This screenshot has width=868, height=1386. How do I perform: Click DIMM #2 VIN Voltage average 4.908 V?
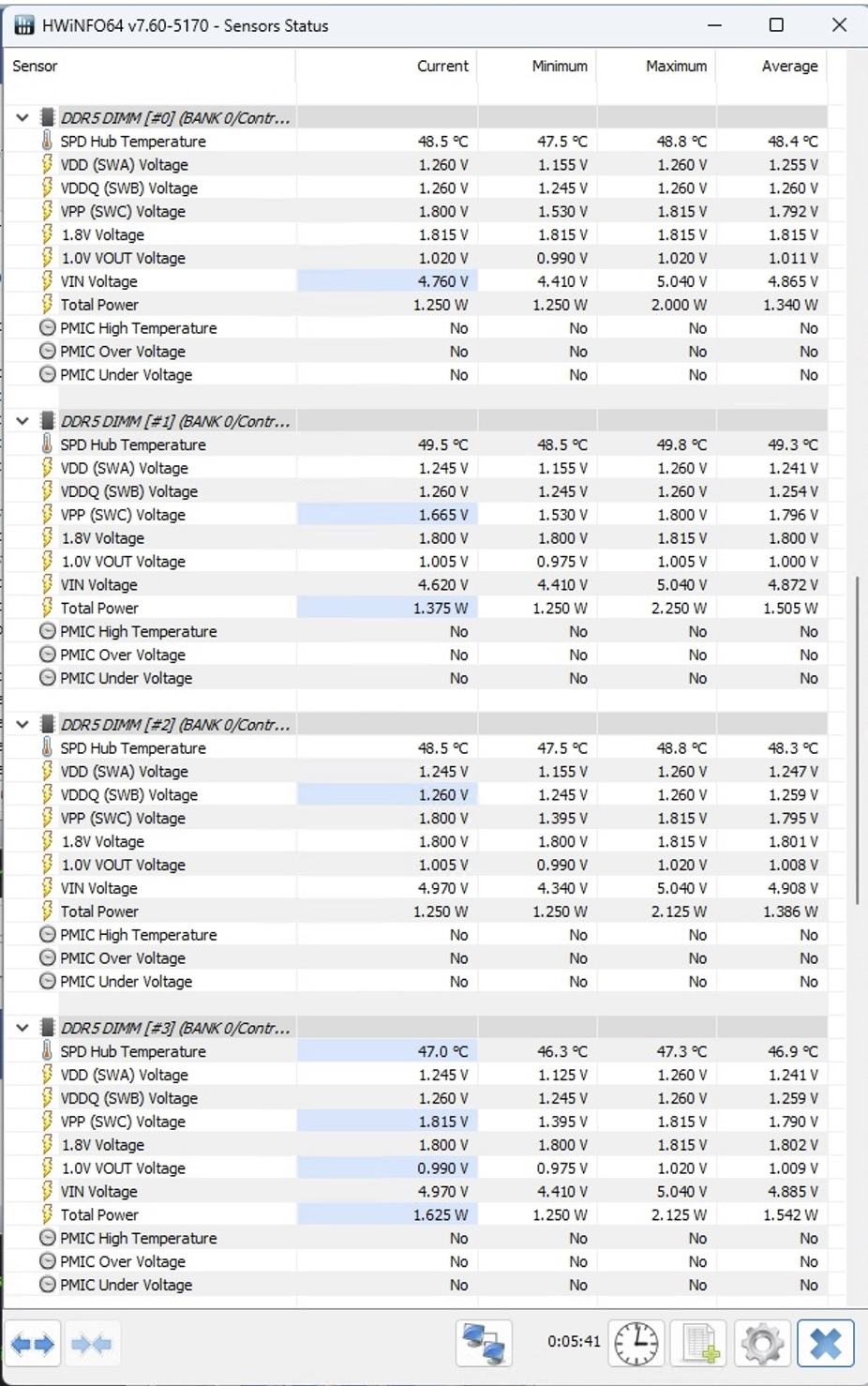point(793,888)
